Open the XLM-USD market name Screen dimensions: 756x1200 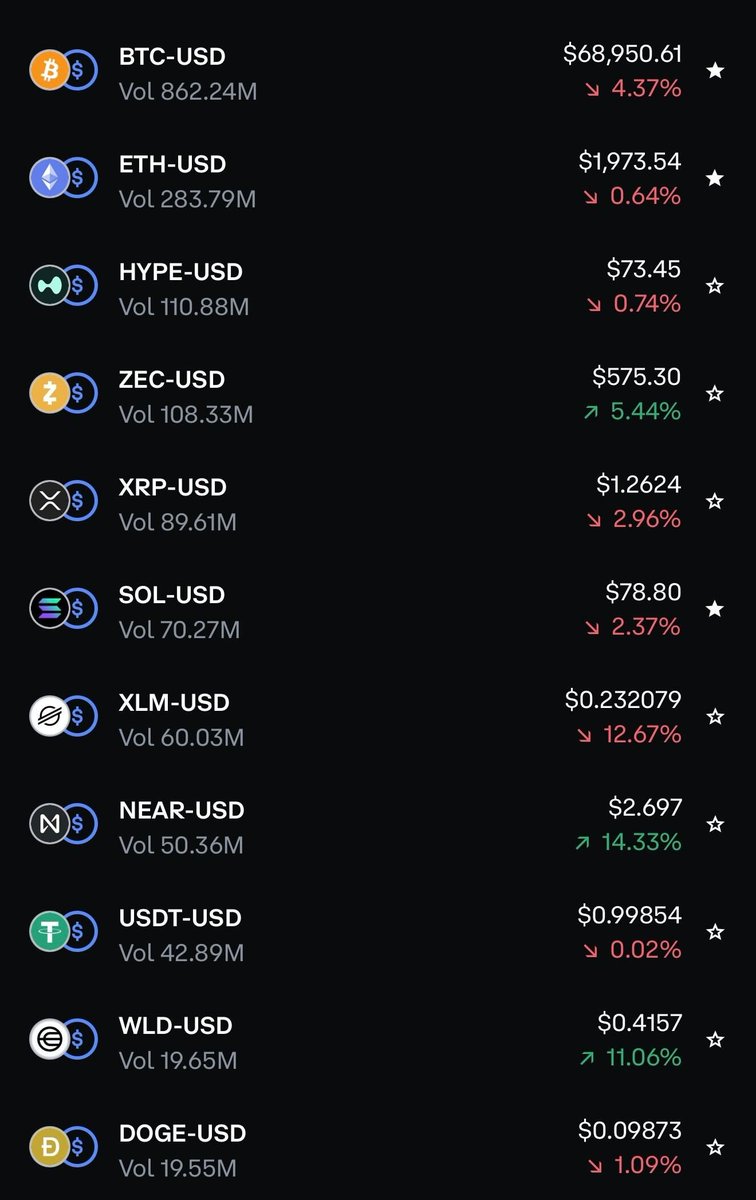[x=174, y=702]
